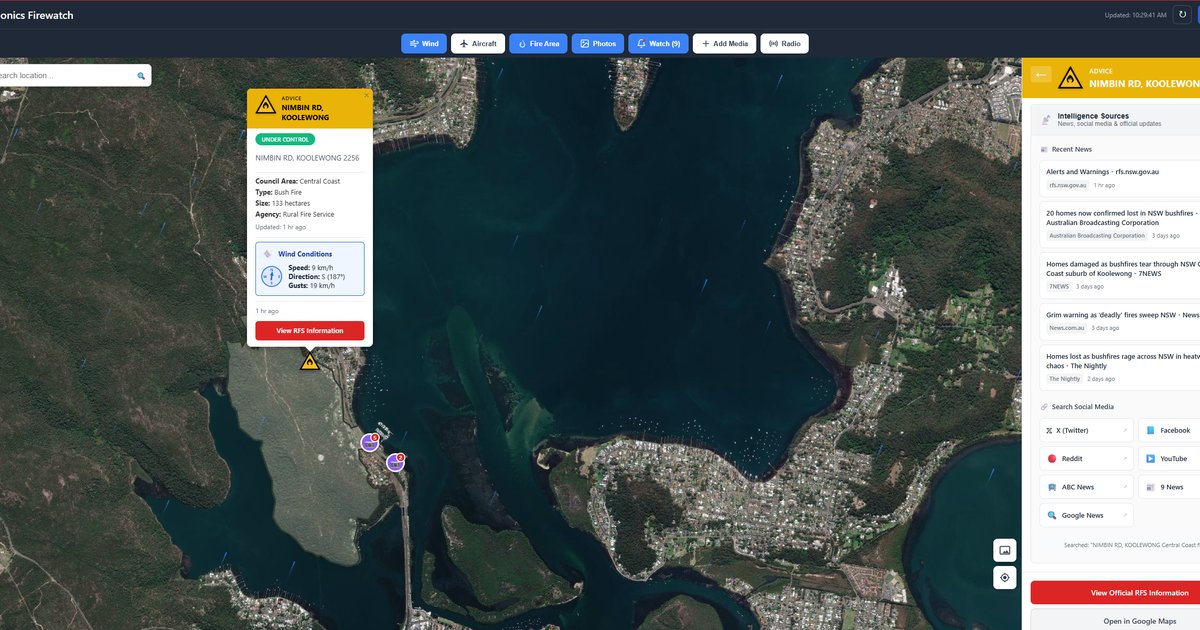The height and width of the screenshot is (630, 1200).
Task: Click the Under Control status badge
Action: point(285,140)
